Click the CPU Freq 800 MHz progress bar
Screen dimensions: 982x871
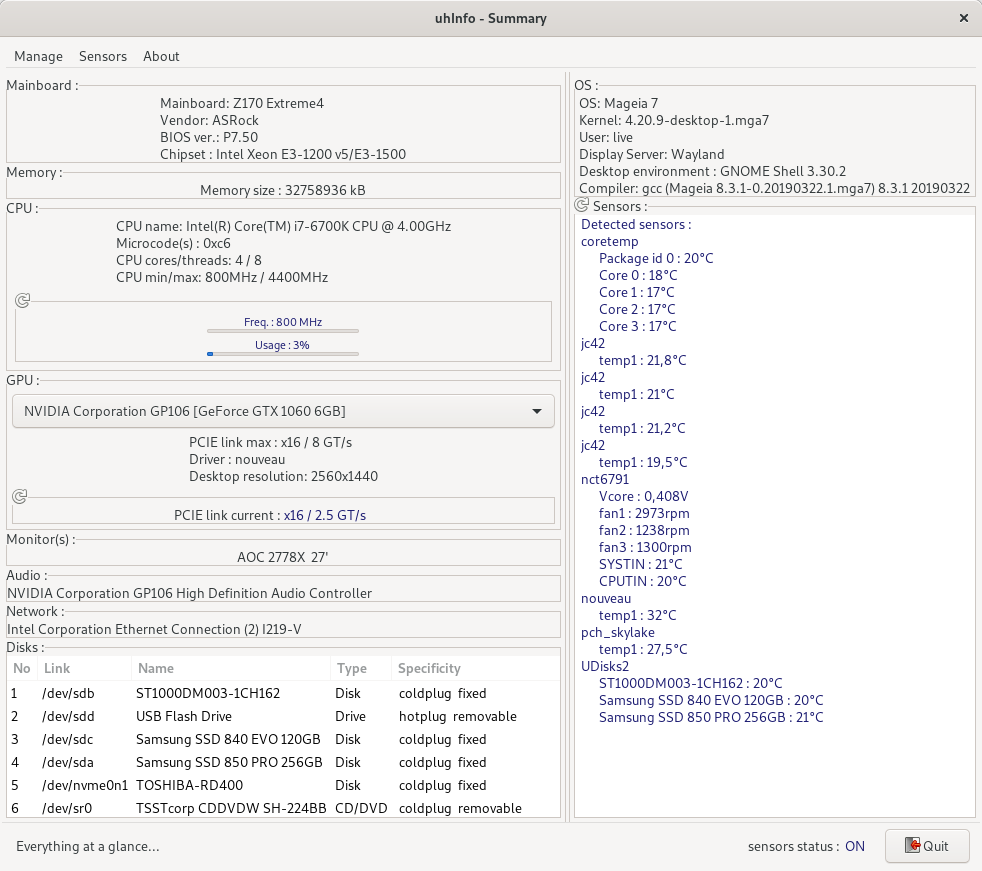(x=283, y=331)
